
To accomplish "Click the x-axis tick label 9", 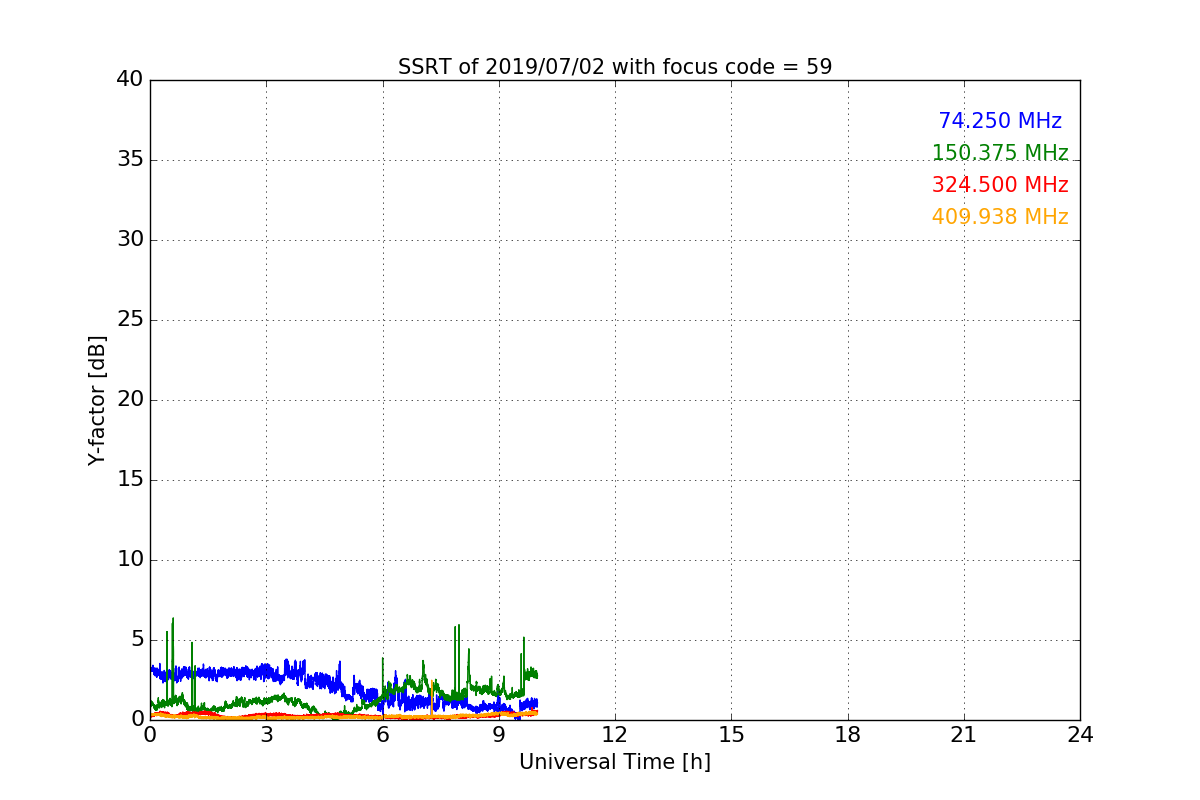I will (x=499, y=735).
